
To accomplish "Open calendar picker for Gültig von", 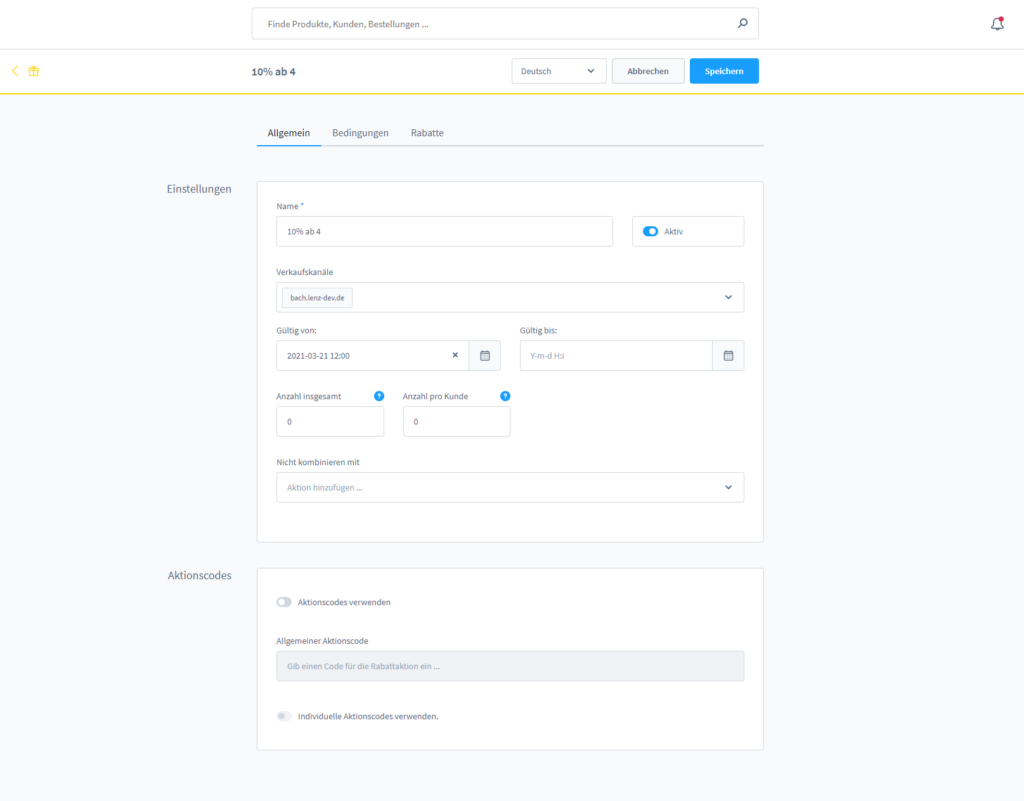I will (x=485, y=355).
